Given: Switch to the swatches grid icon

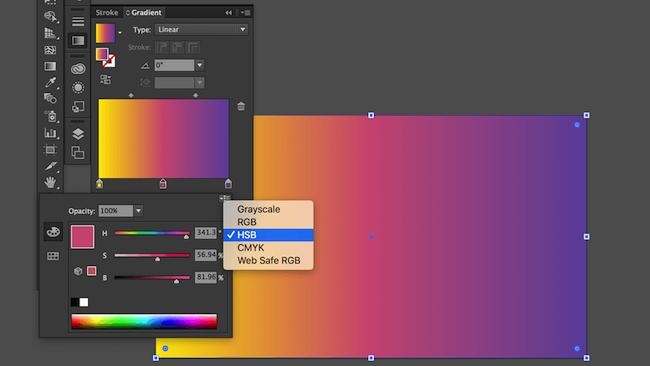Looking at the screenshot, I should tap(53, 256).
